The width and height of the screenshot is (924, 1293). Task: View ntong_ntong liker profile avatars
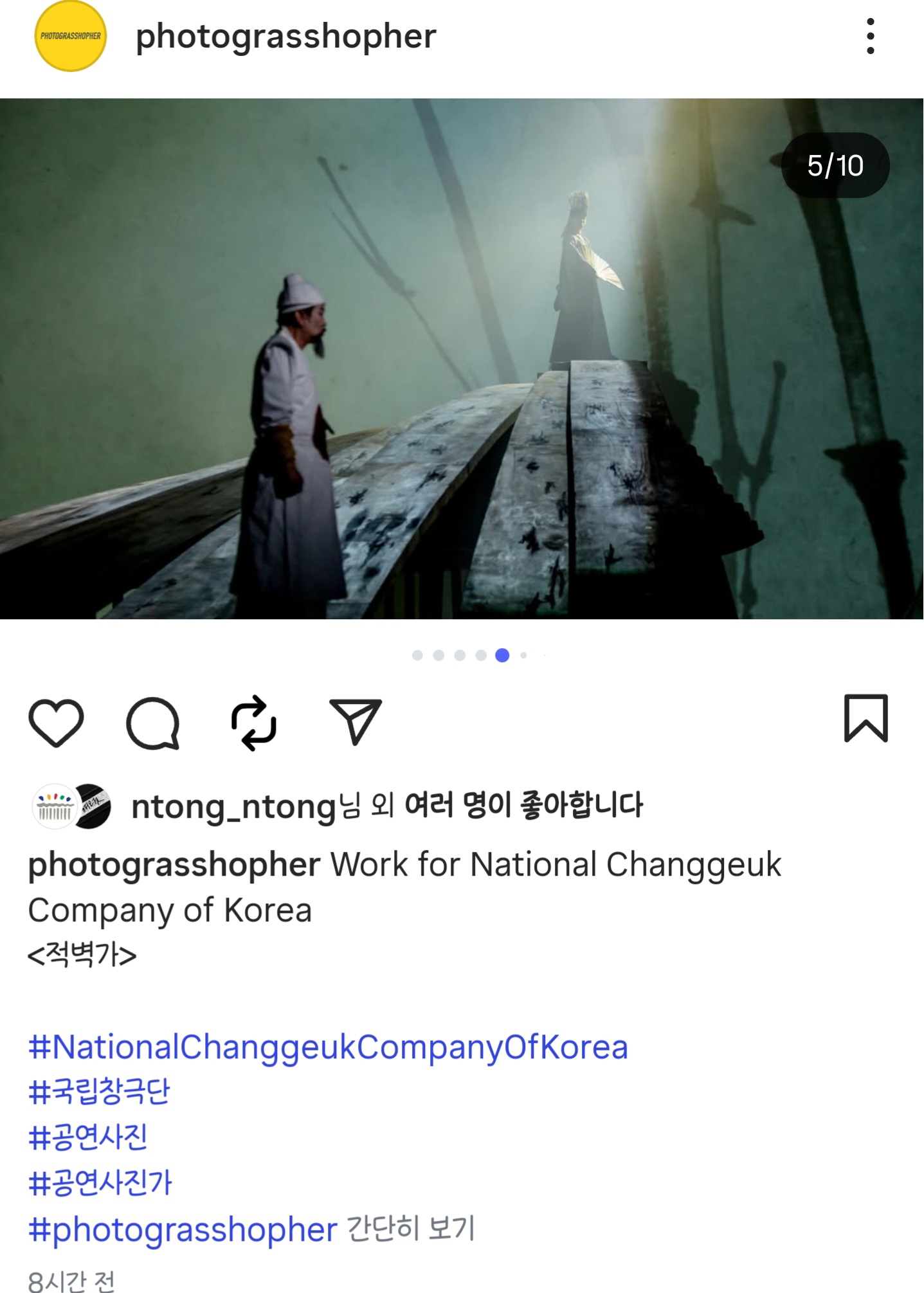pos(71,806)
